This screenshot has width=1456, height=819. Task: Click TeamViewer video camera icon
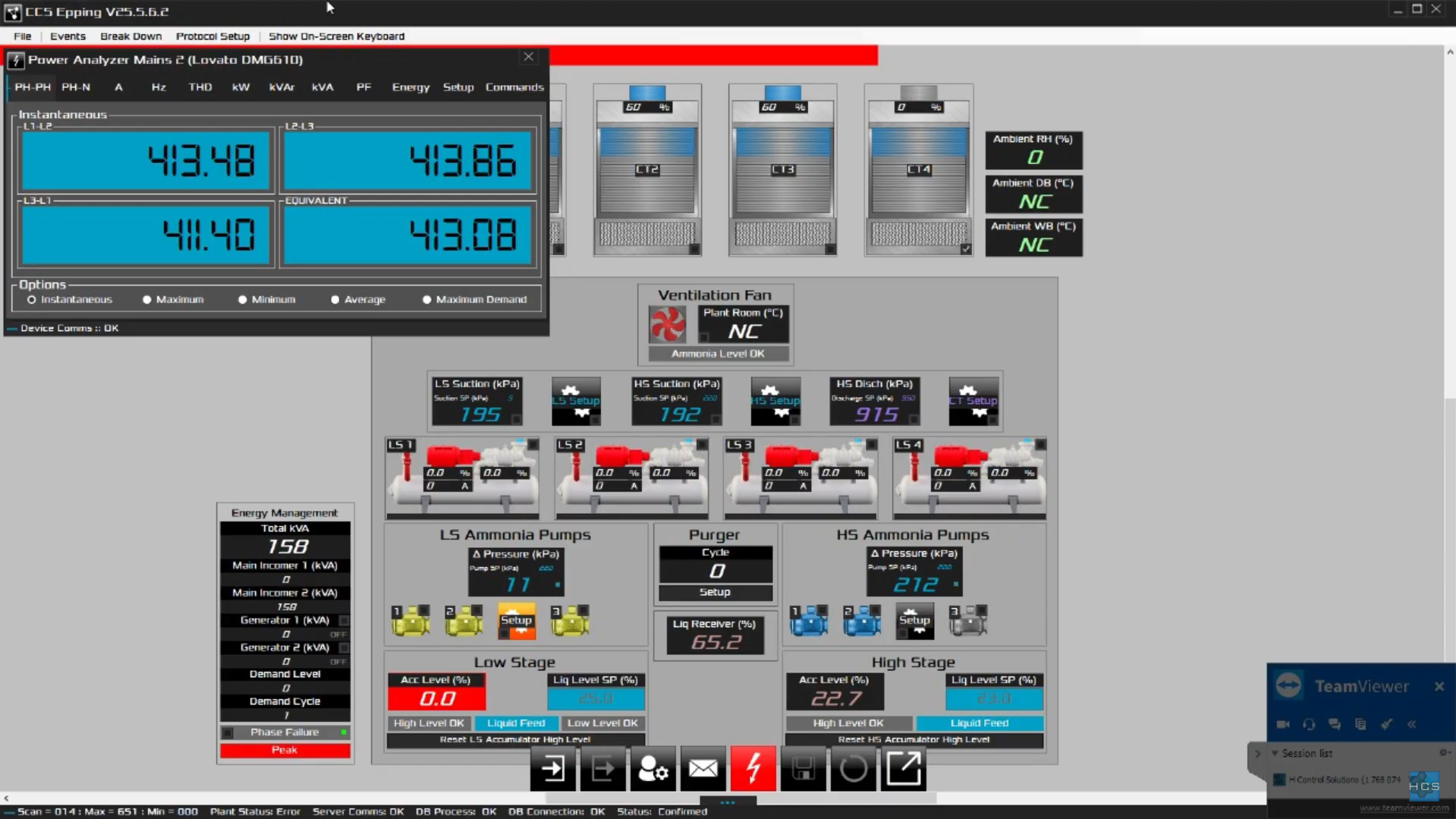[1283, 724]
